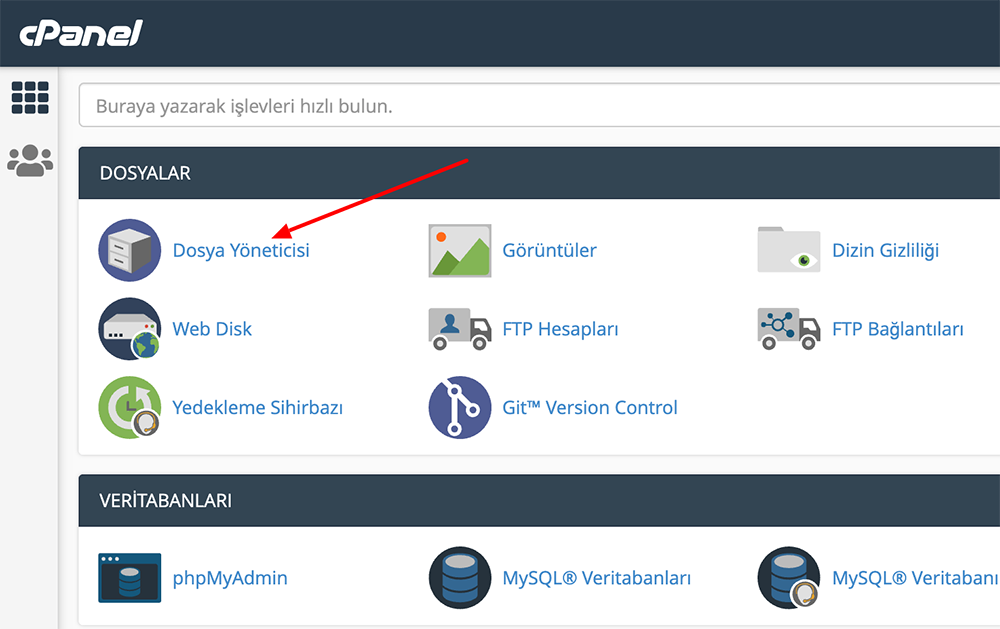
Task: Collapse the DOSYALAR section header
Action: click(539, 173)
